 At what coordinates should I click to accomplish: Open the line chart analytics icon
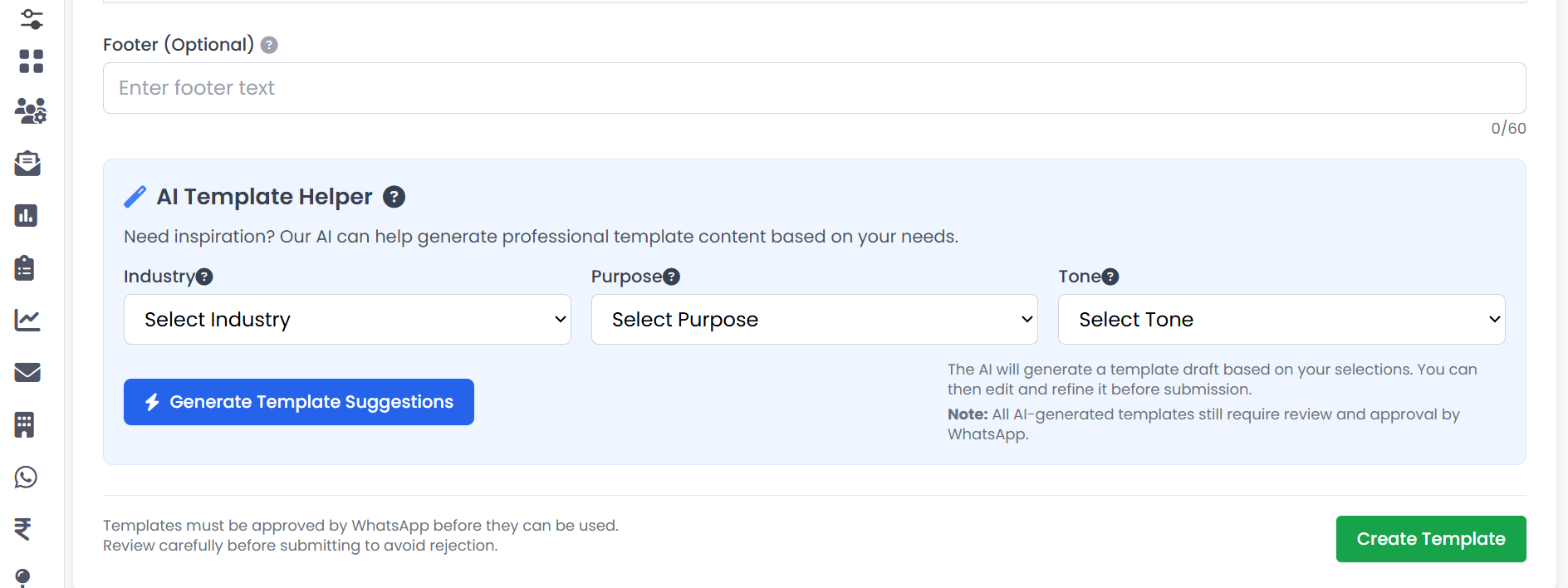(x=27, y=320)
